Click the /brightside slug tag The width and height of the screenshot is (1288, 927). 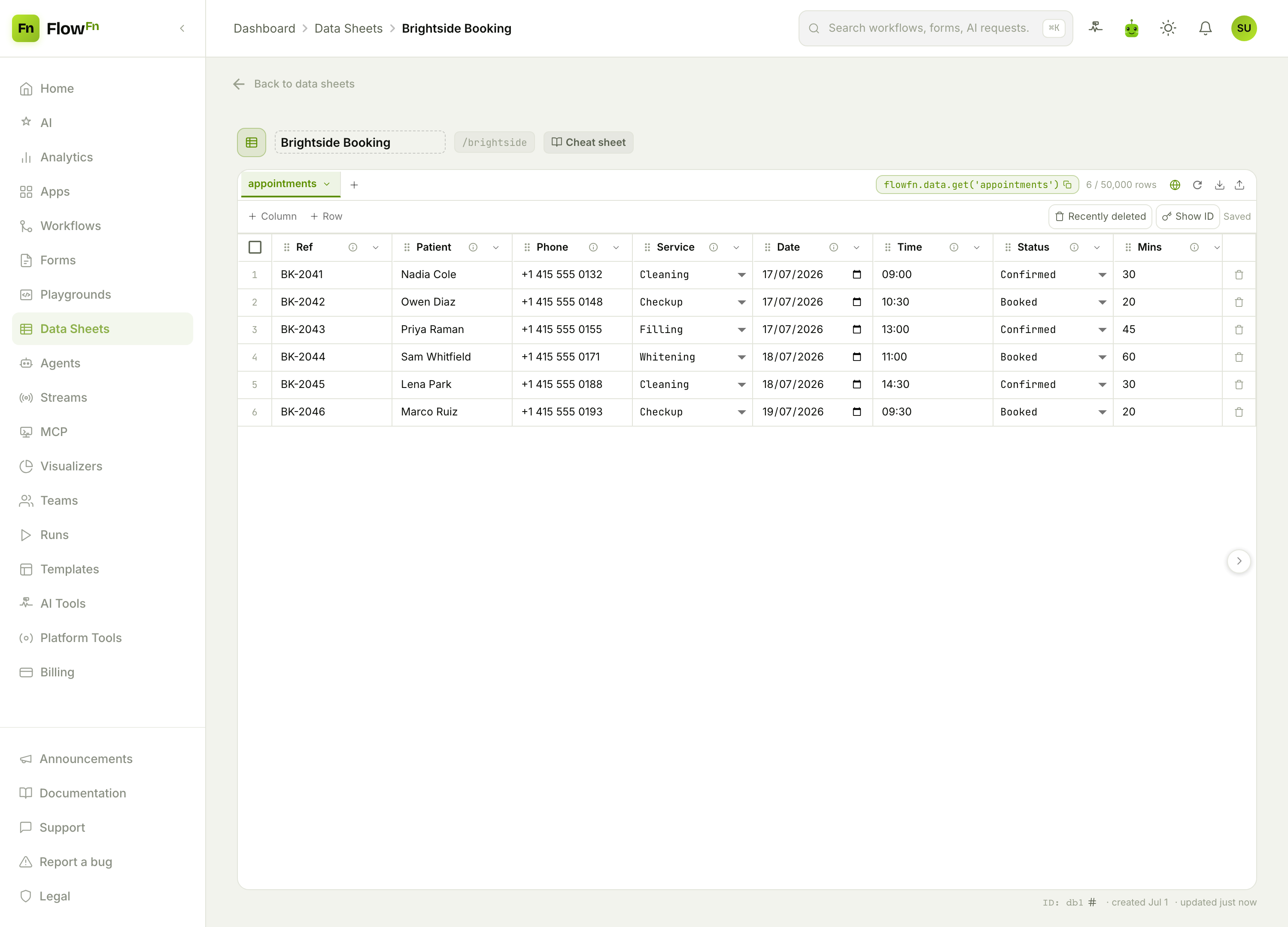tap(494, 142)
